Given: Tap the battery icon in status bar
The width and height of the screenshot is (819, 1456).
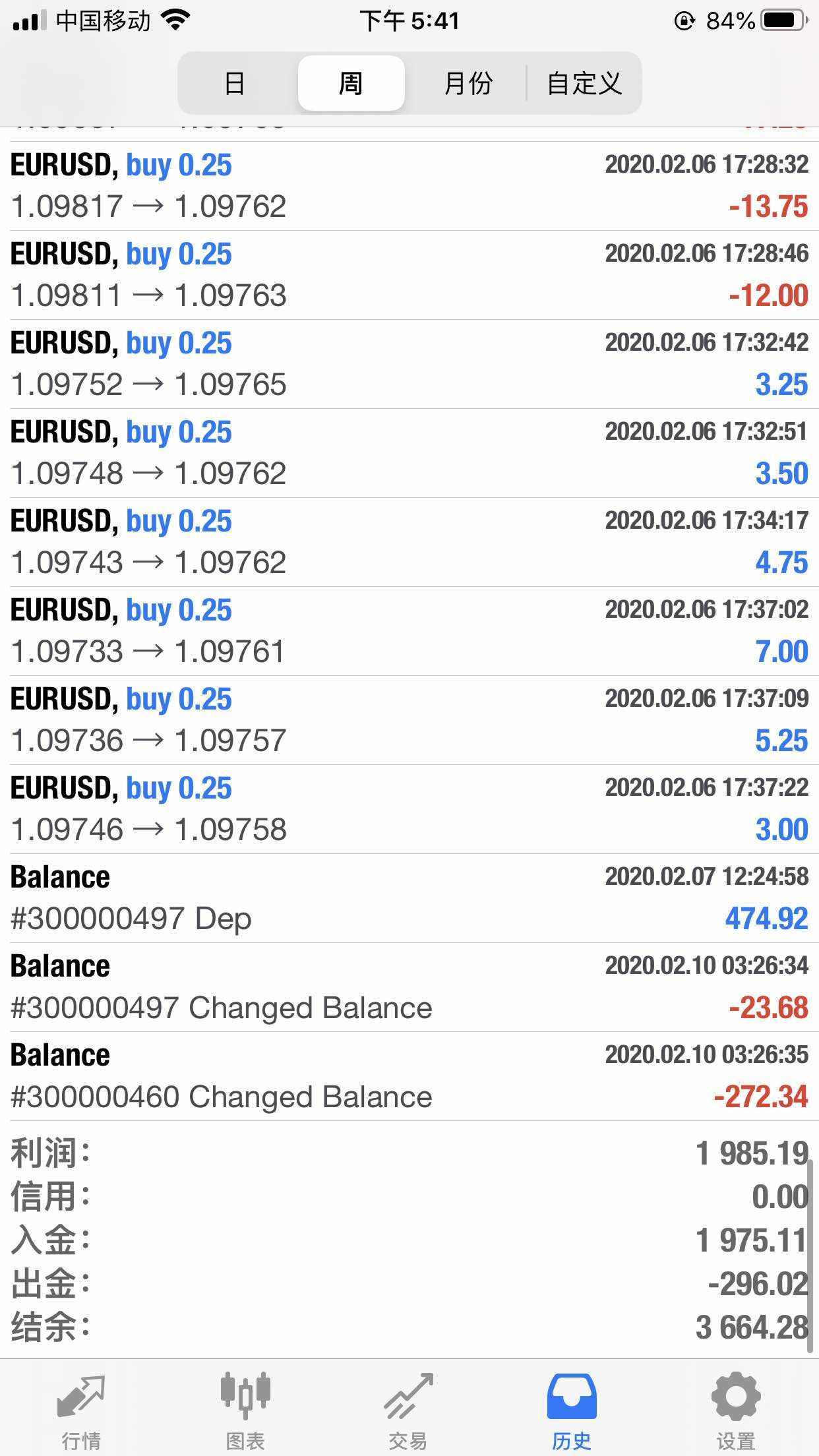Looking at the screenshot, I should [x=784, y=21].
